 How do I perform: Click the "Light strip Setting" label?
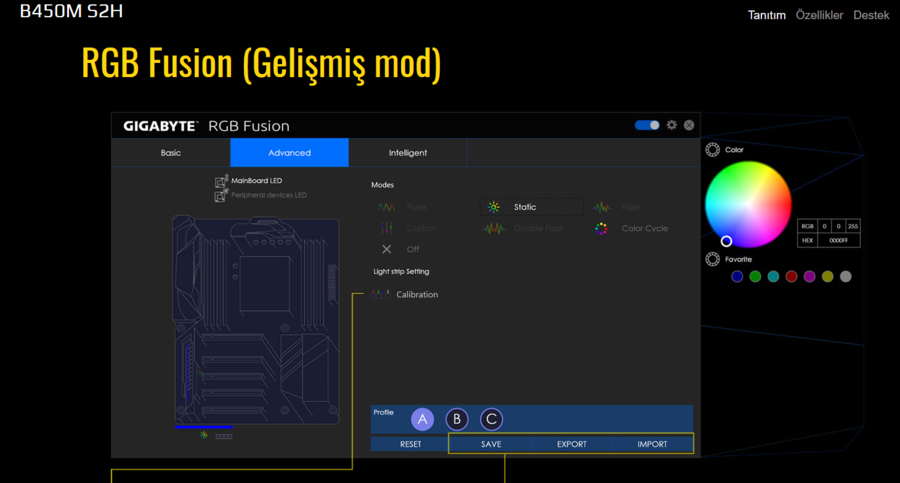[x=401, y=272]
